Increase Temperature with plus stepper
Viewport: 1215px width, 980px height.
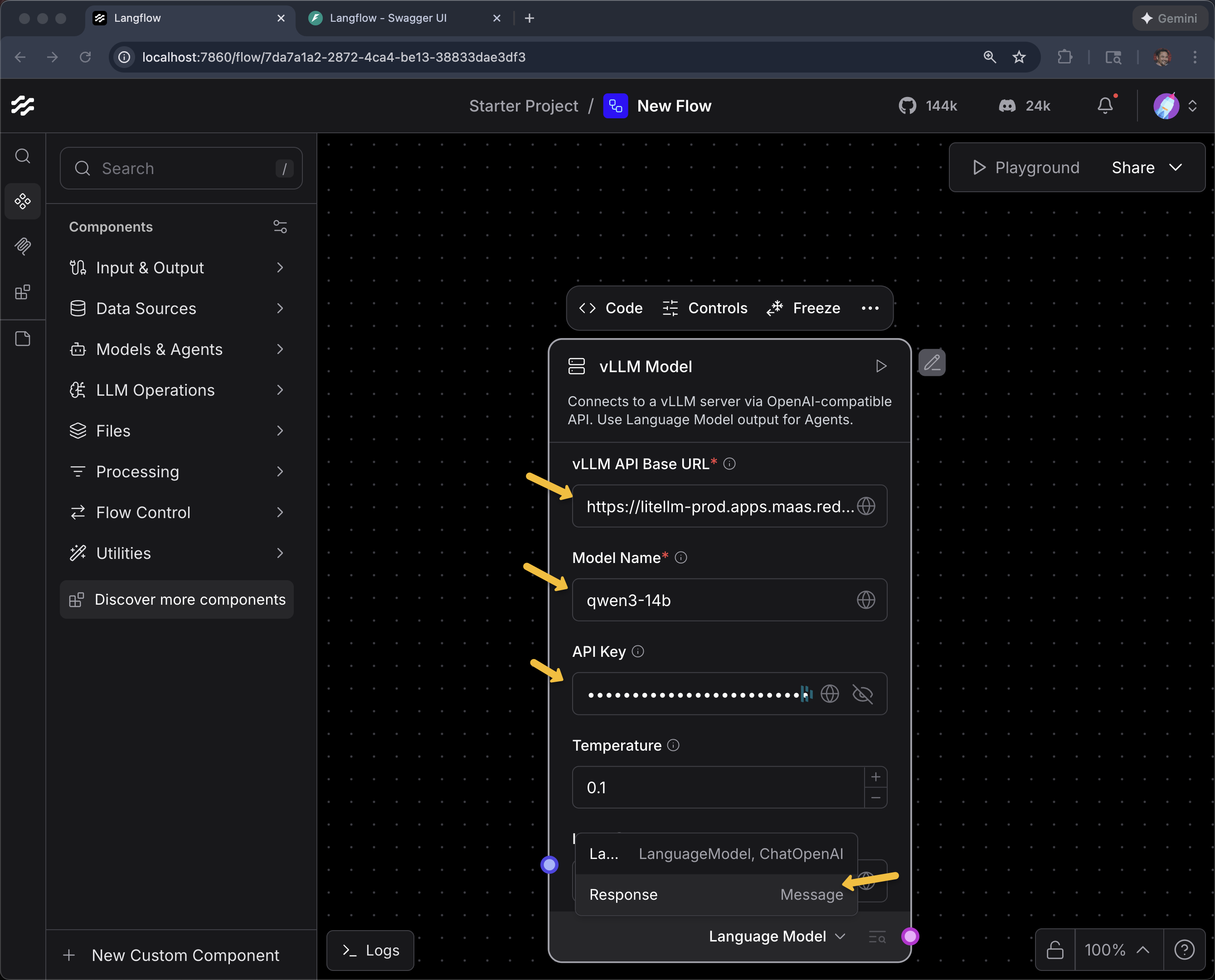875,777
